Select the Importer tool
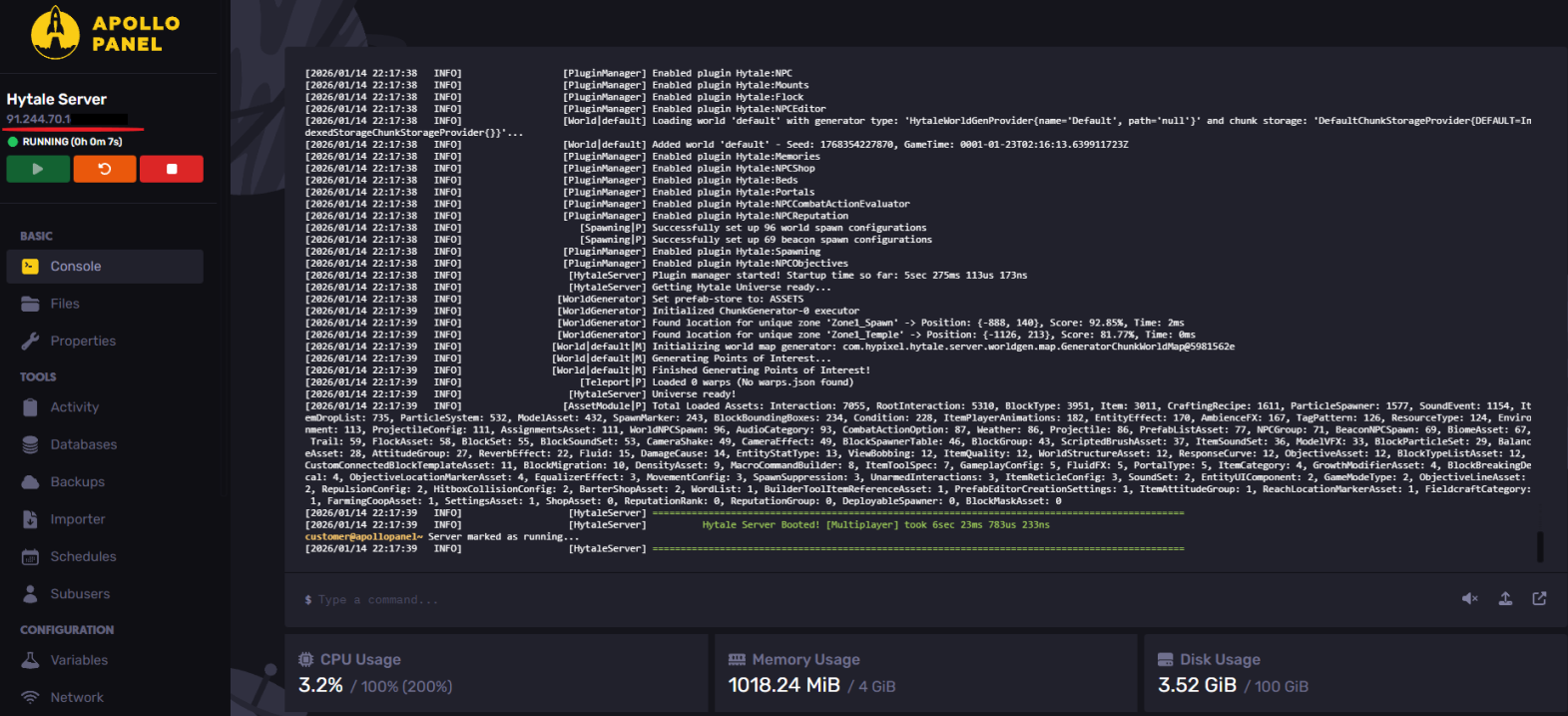 (x=78, y=519)
